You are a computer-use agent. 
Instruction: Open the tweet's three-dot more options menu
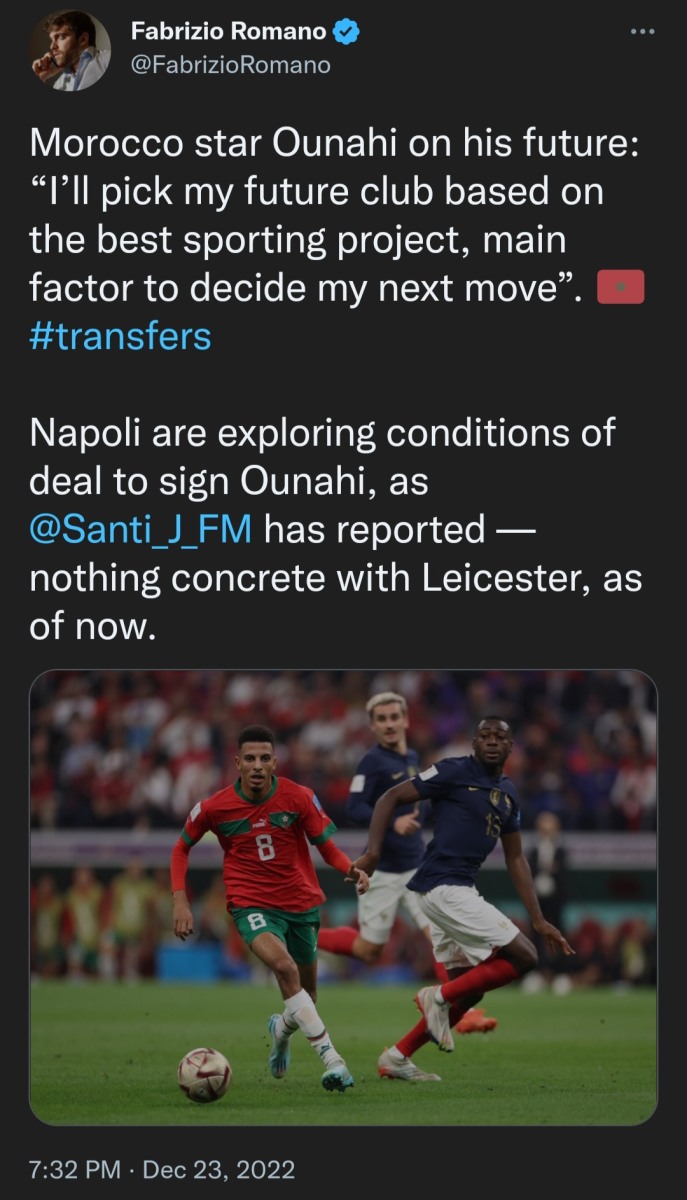click(641, 31)
